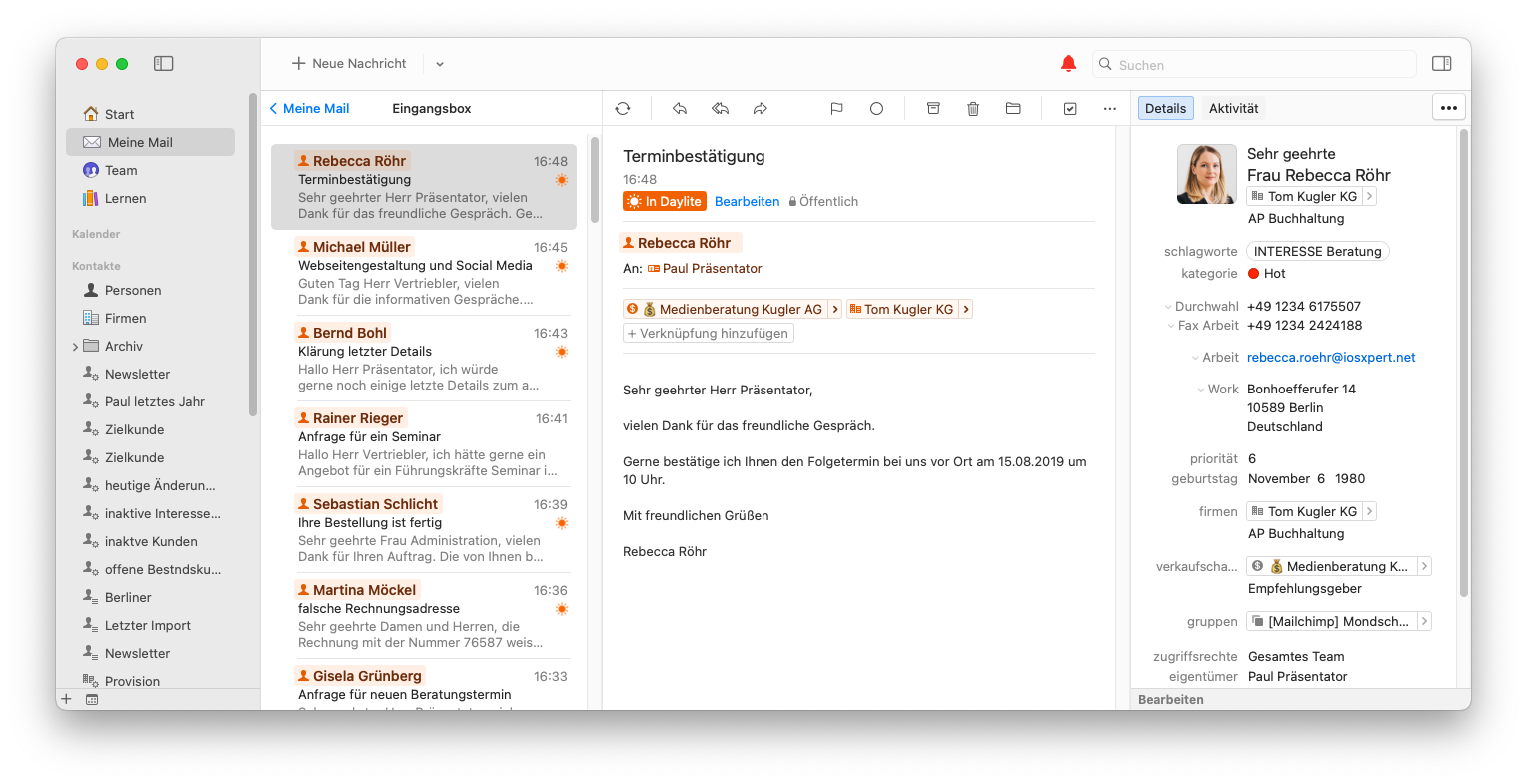
Task: Open calendar icon in sidebar footer
Action: click(92, 699)
